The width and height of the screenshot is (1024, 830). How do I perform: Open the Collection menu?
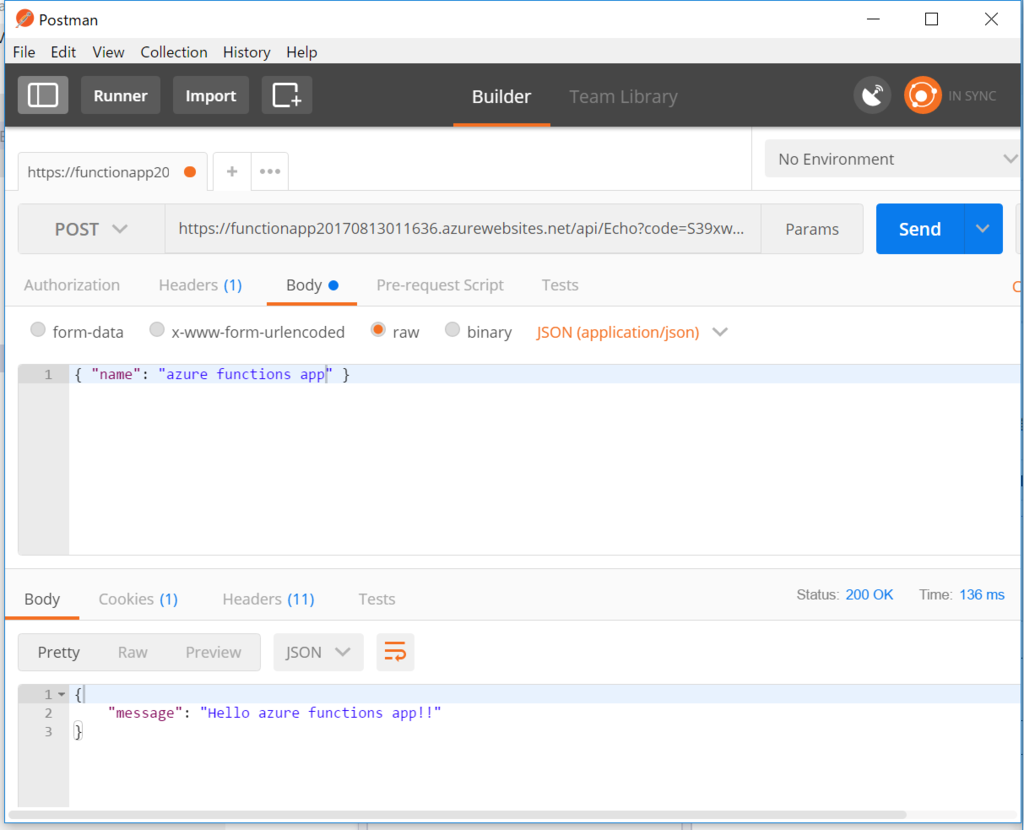pos(174,52)
